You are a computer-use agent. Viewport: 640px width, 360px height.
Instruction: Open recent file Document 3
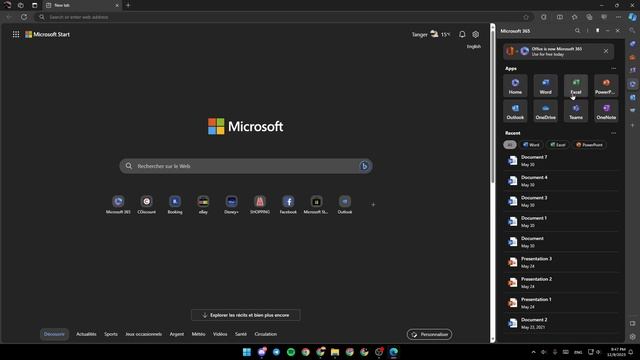[561, 201]
